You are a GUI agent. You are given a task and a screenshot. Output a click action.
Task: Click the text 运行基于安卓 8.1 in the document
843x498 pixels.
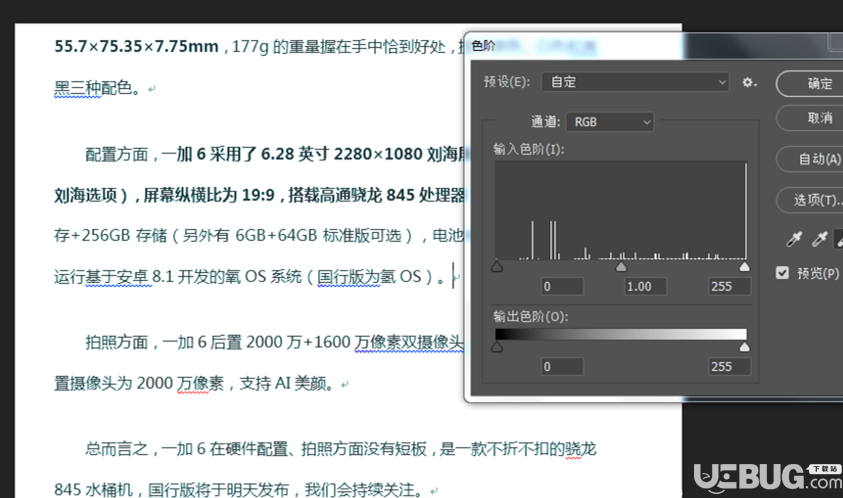pos(113,276)
